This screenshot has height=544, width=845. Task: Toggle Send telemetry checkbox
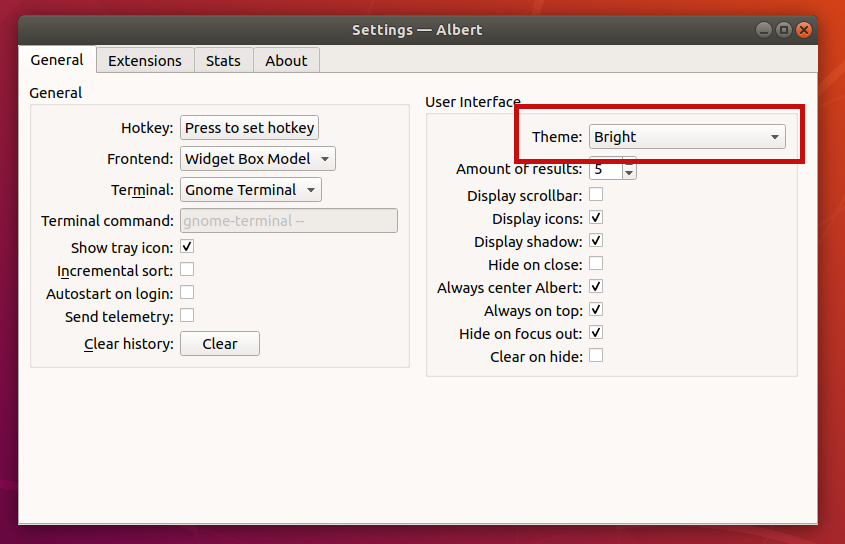[x=187, y=316]
